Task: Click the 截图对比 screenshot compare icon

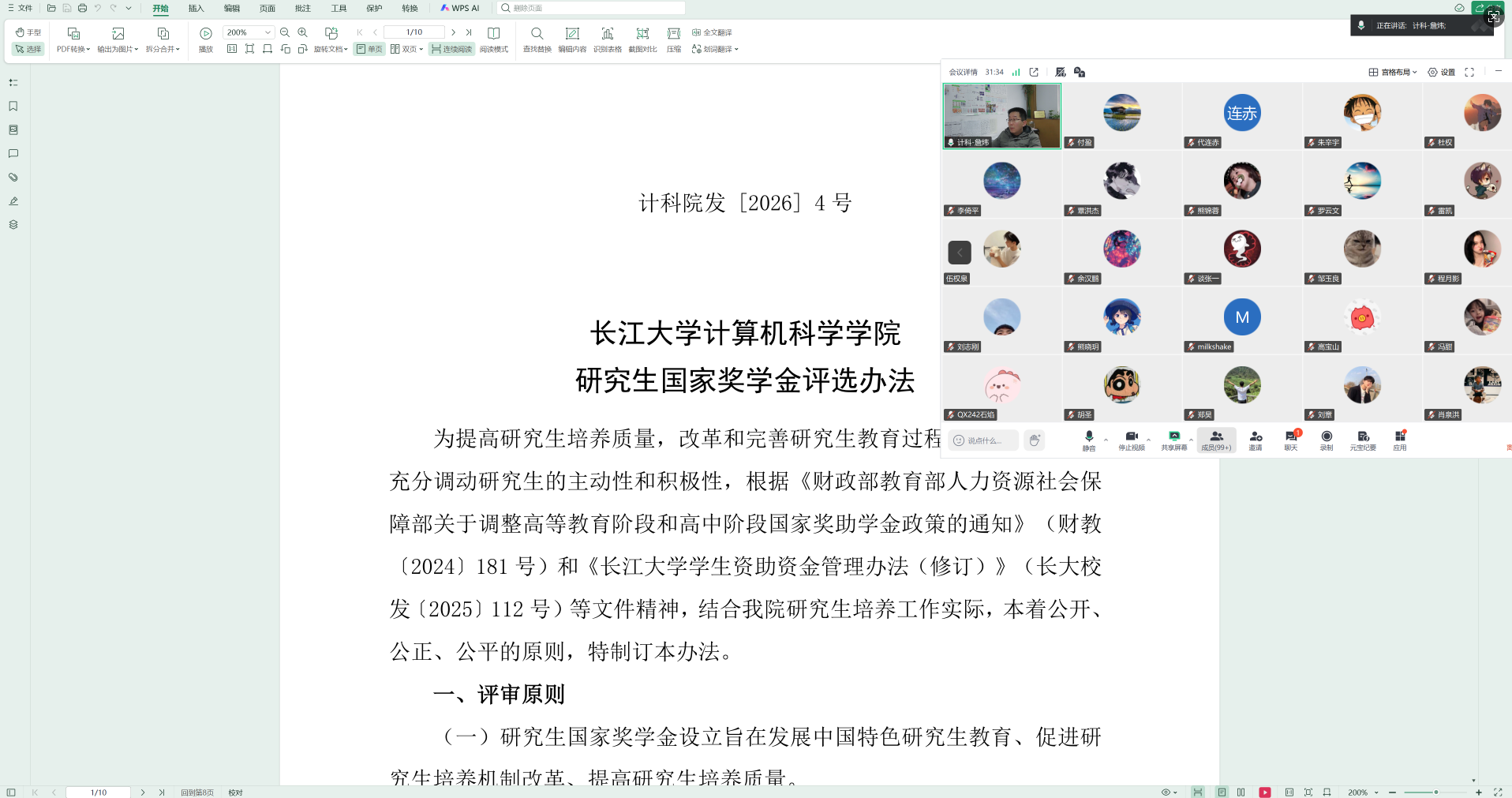Action: click(642, 34)
